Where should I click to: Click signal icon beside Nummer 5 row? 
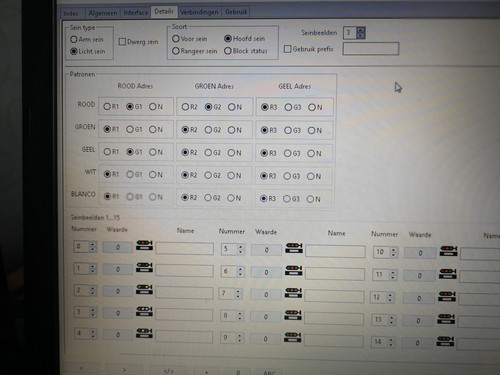pos(294,248)
